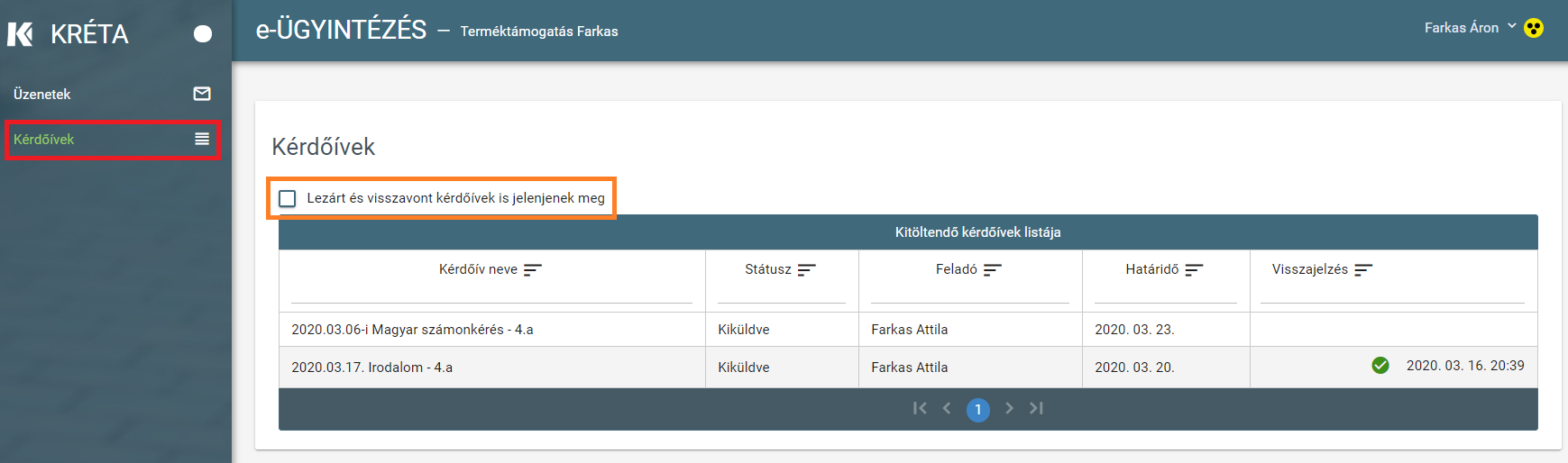This screenshot has height=463, width=1568.
Task: Sort by Határidő column icon
Action: (x=1195, y=269)
